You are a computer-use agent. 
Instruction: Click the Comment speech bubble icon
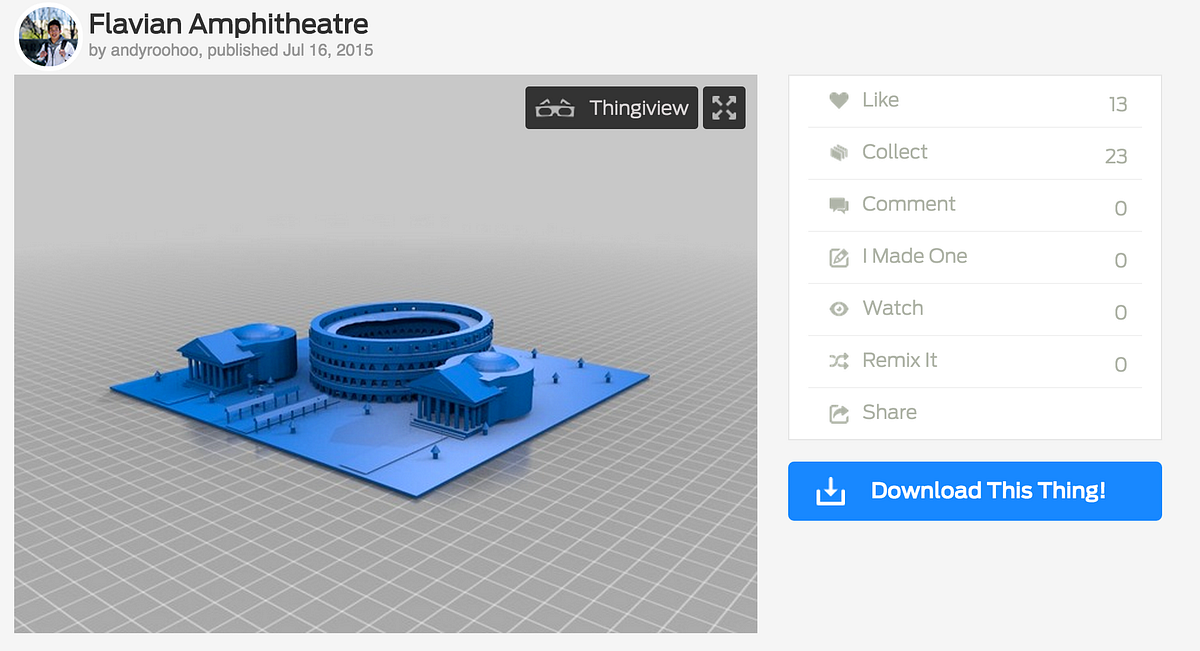pyautogui.click(x=839, y=205)
